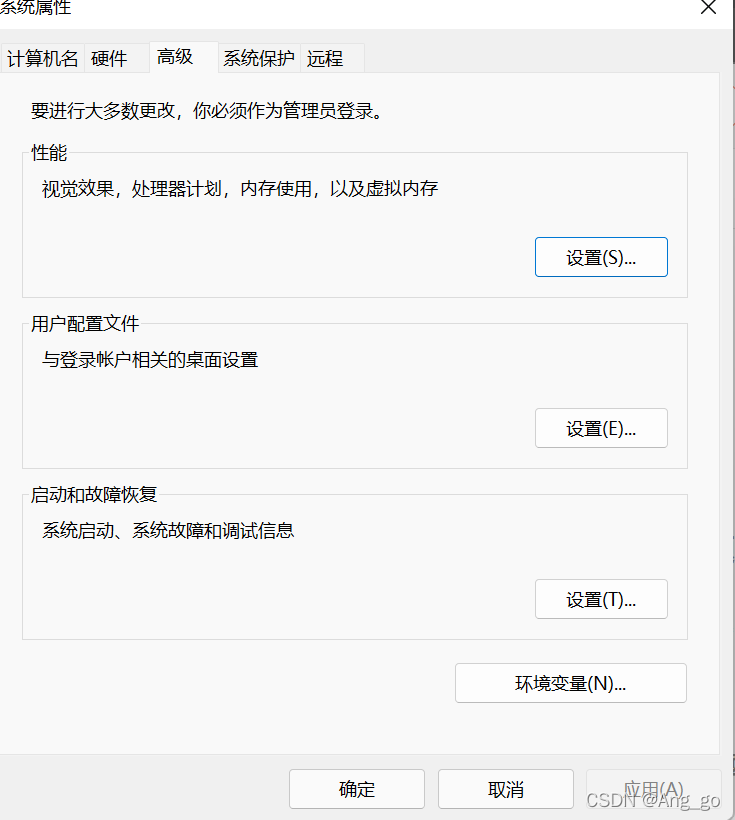
Task: Open the 远程 tab
Action: coord(325,58)
